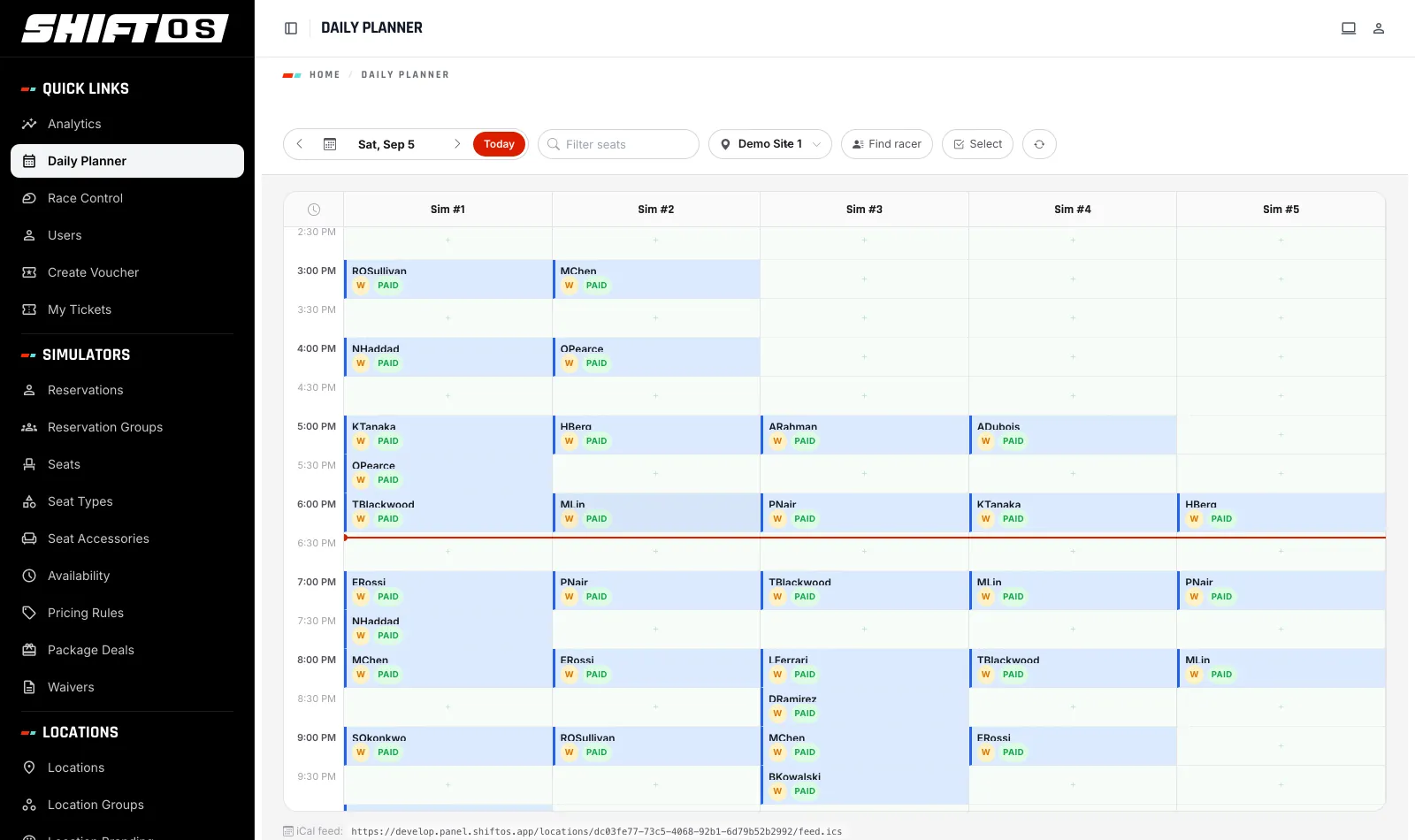The height and width of the screenshot is (840, 1415).
Task: Open Locations in sidebar
Action: (x=127, y=767)
